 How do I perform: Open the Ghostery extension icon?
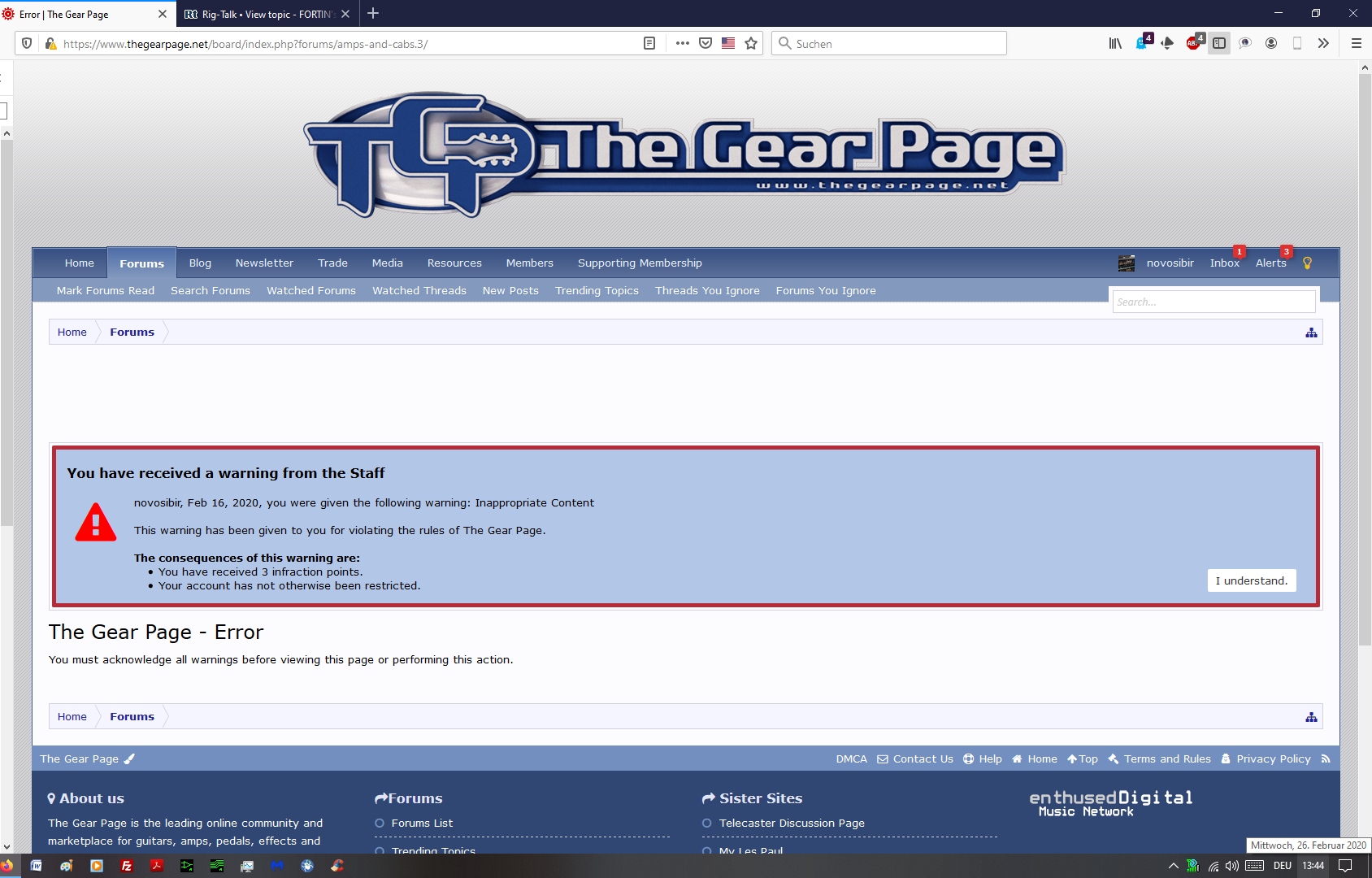(x=1142, y=42)
